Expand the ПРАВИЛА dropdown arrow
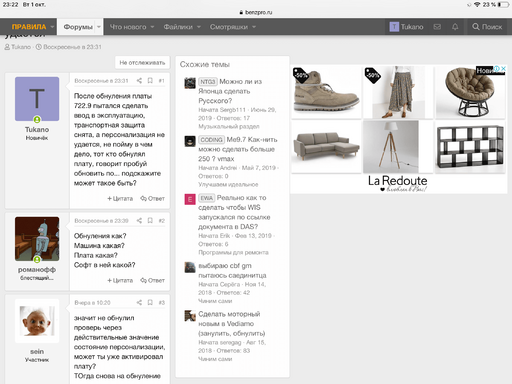The image size is (512, 384). 52,27
